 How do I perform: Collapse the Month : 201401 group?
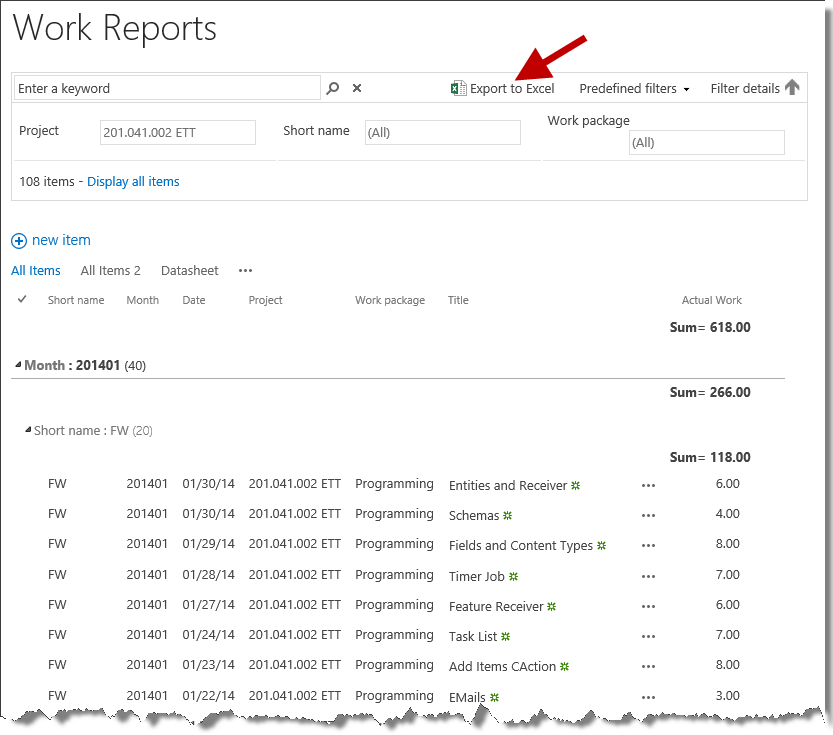(x=18, y=364)
